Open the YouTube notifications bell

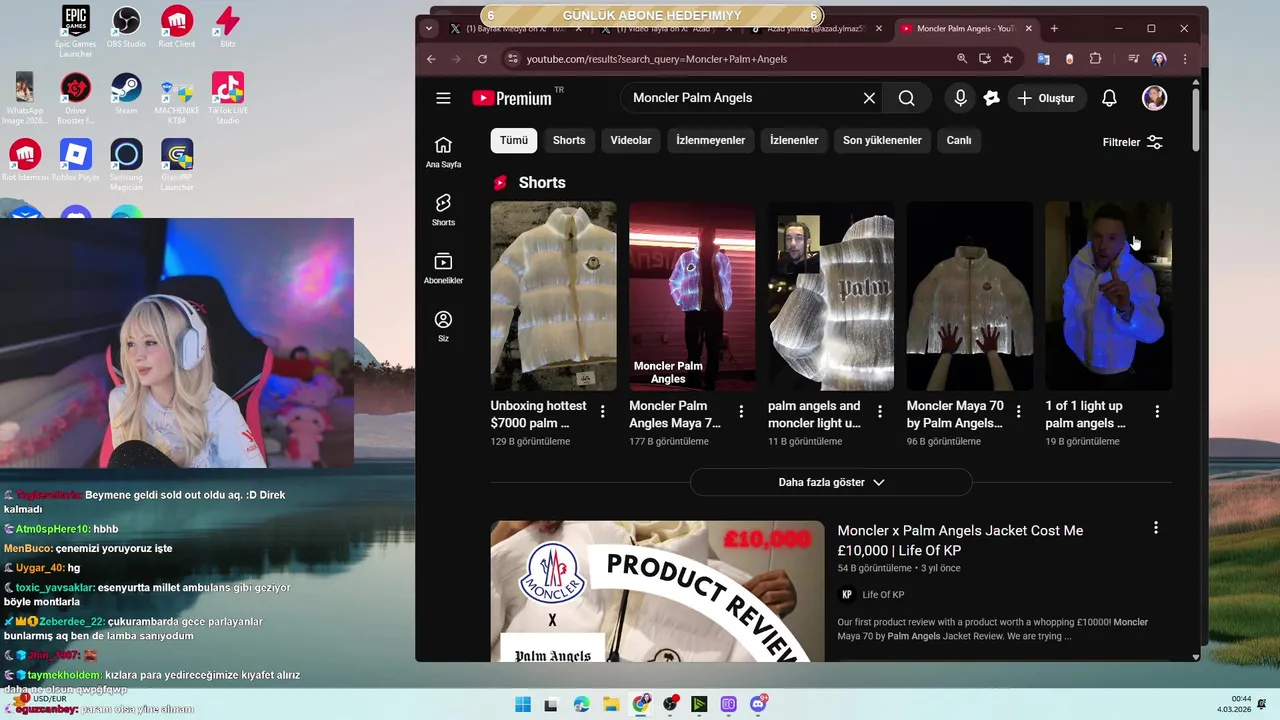(x=1109, y=98)
